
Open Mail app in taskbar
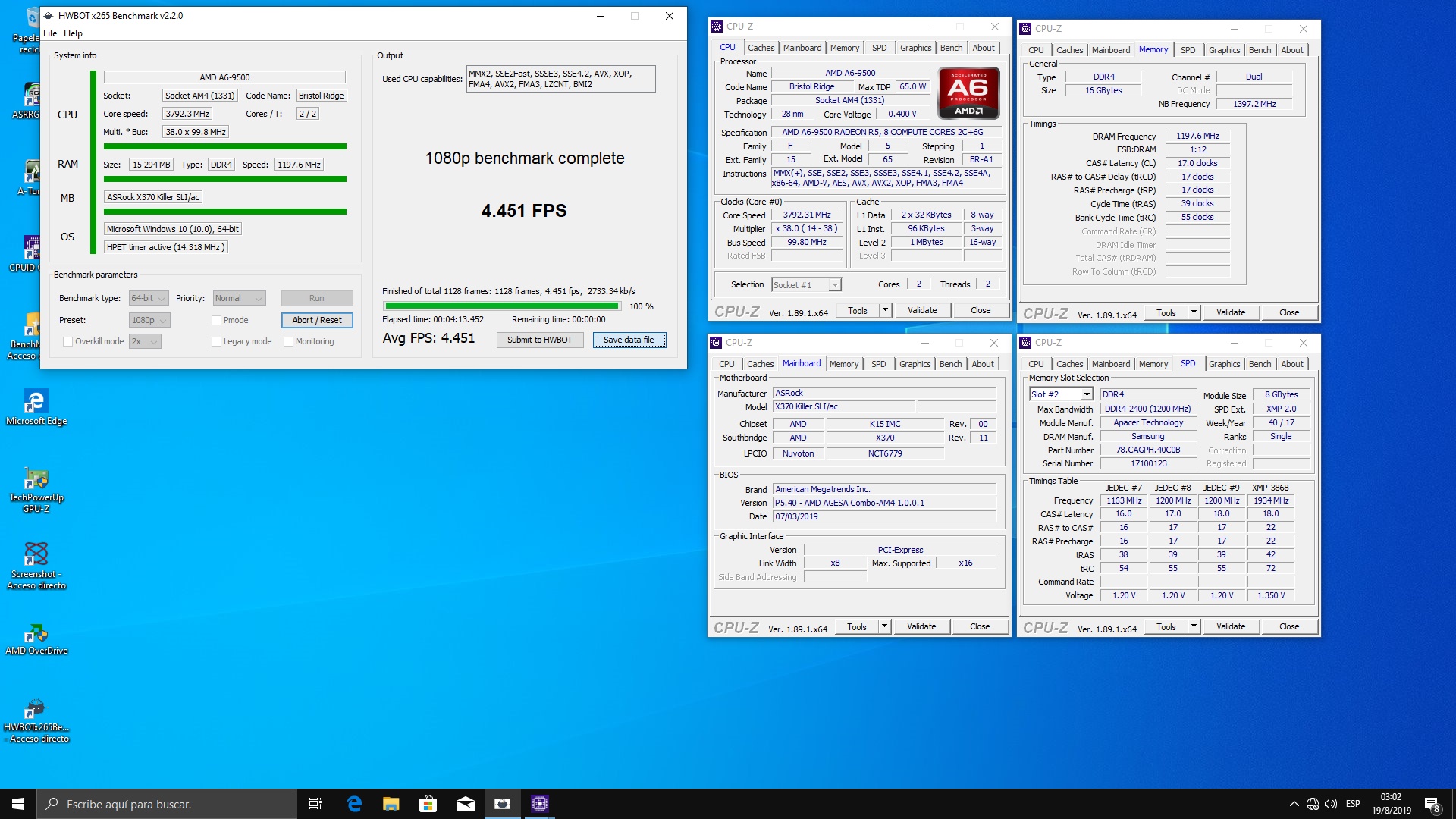[x=466, y=804]
